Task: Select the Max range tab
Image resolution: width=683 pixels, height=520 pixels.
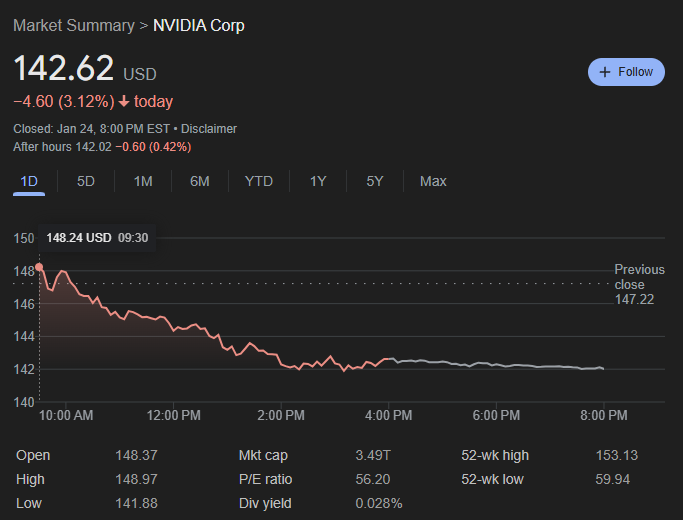Action: point(433,181)
